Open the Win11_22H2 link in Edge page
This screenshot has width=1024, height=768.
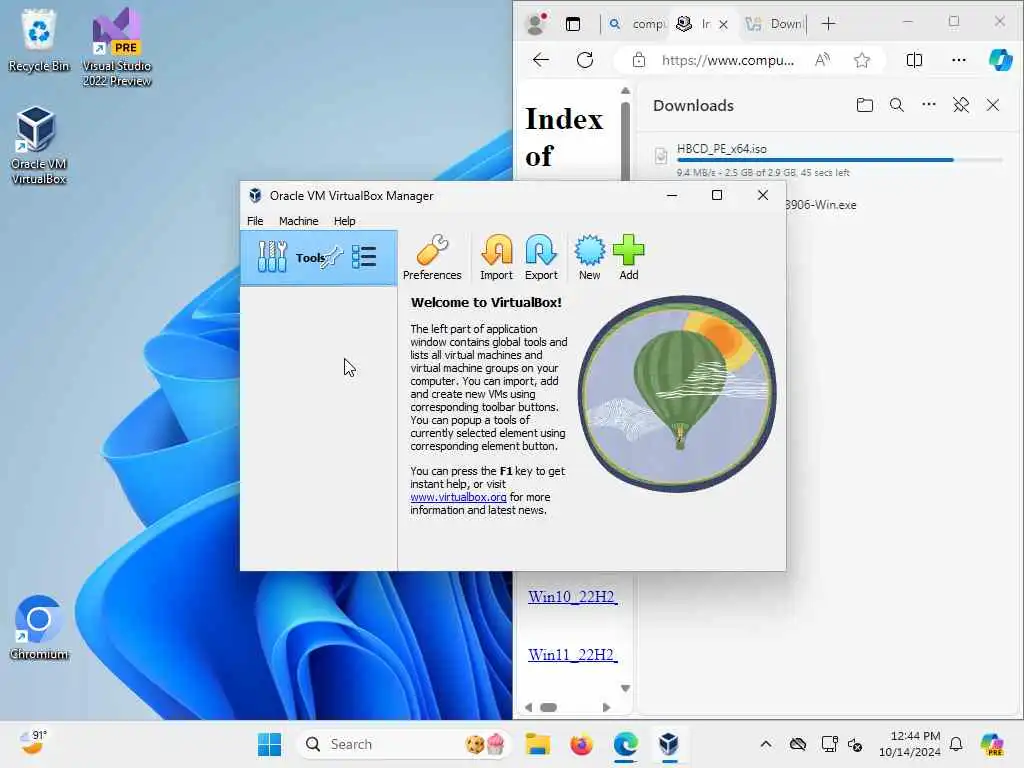572,654
